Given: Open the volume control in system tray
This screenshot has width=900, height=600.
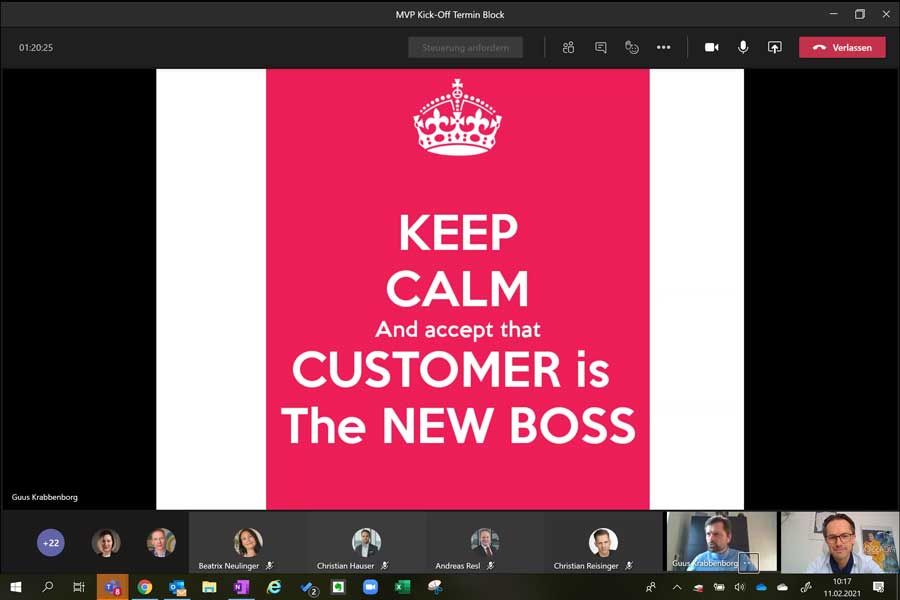Looking at the screenshot, I should (740, 587).
